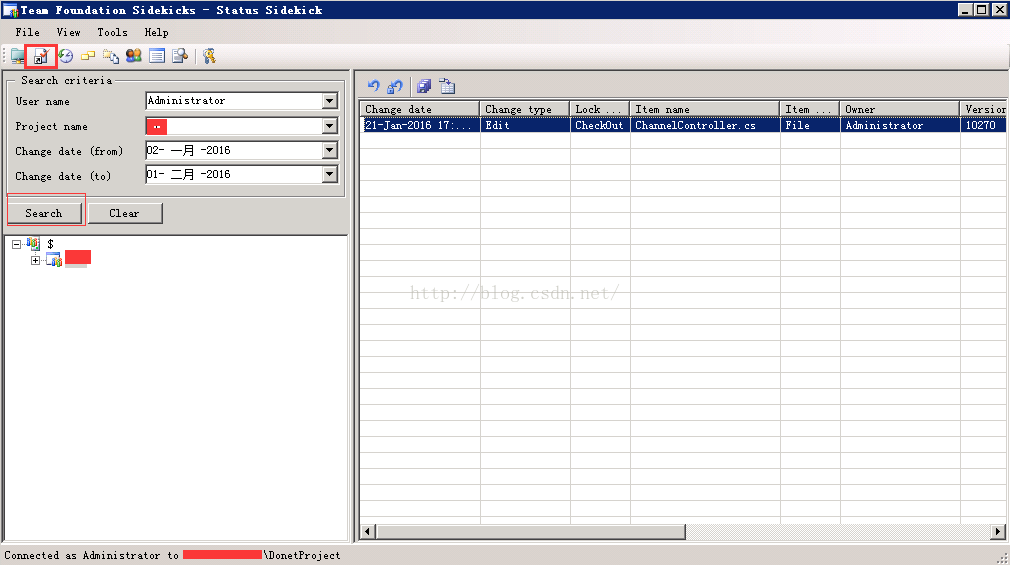Click the $ root server tree icon
The height and width of the screenshot is (565, 1010).
[x=33, y=244]
